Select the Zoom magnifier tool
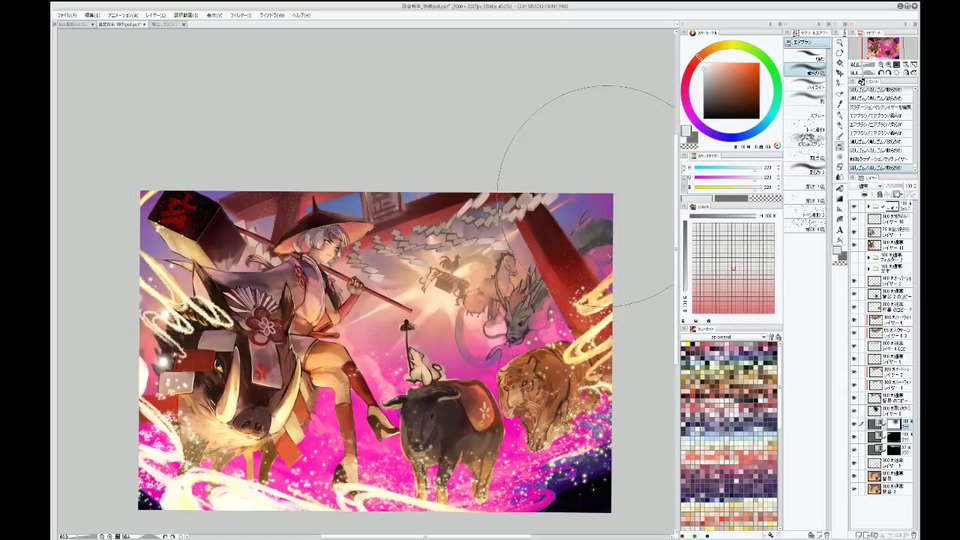Viewport: 960px width, 540px height. coord(839,43)
